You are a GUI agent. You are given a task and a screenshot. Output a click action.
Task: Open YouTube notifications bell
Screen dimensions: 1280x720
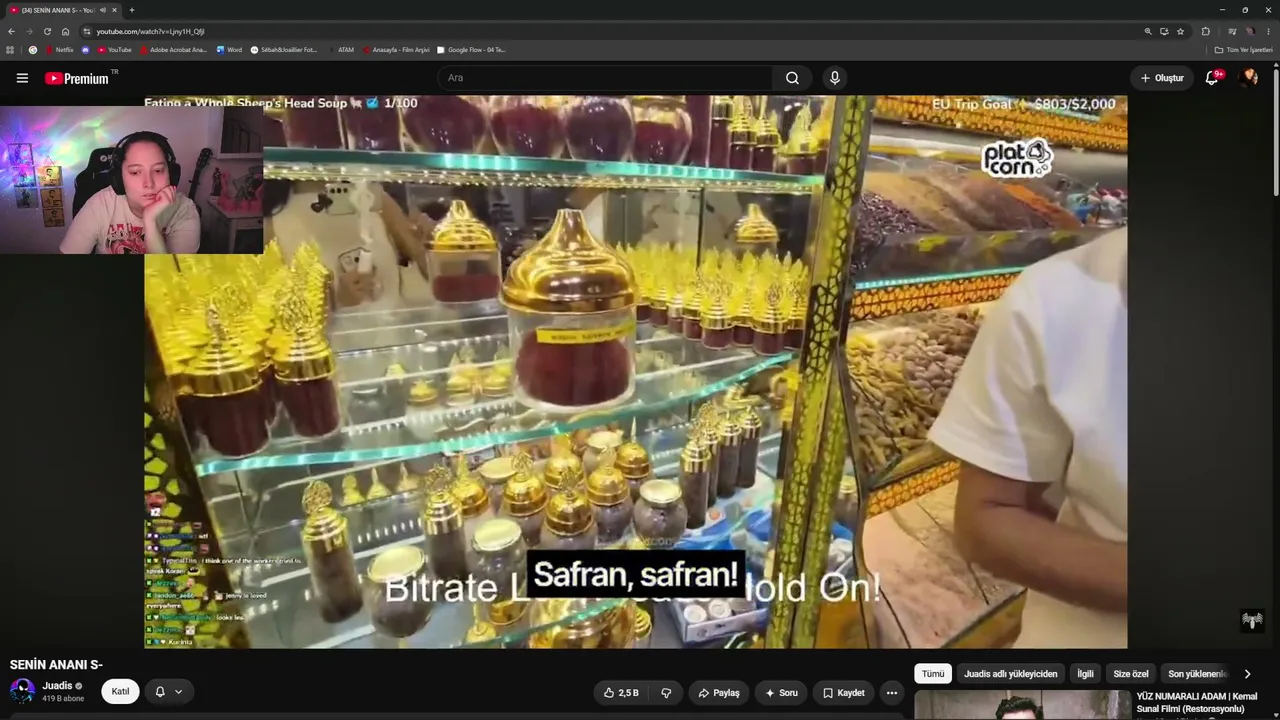click(1212, 78)
